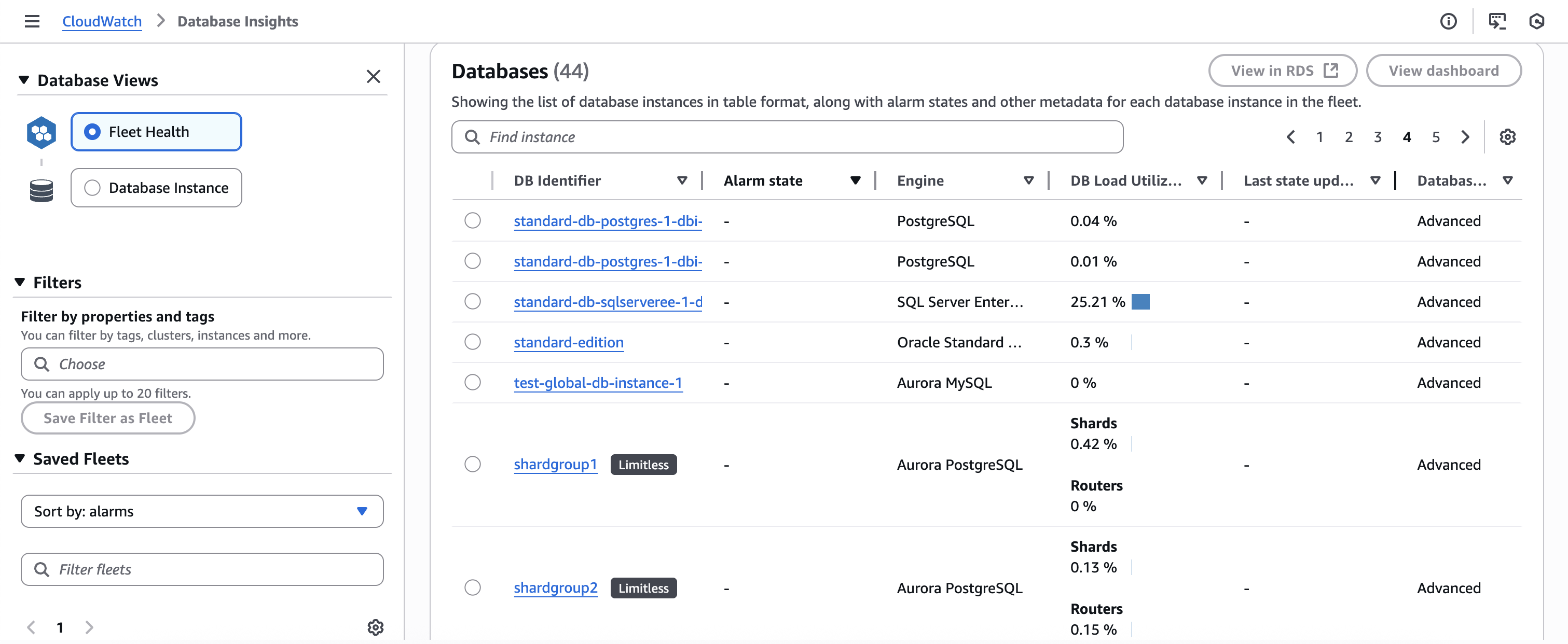Close the Database Views panel
This screenshot has height=644, width=1568.
pos(373,77)
